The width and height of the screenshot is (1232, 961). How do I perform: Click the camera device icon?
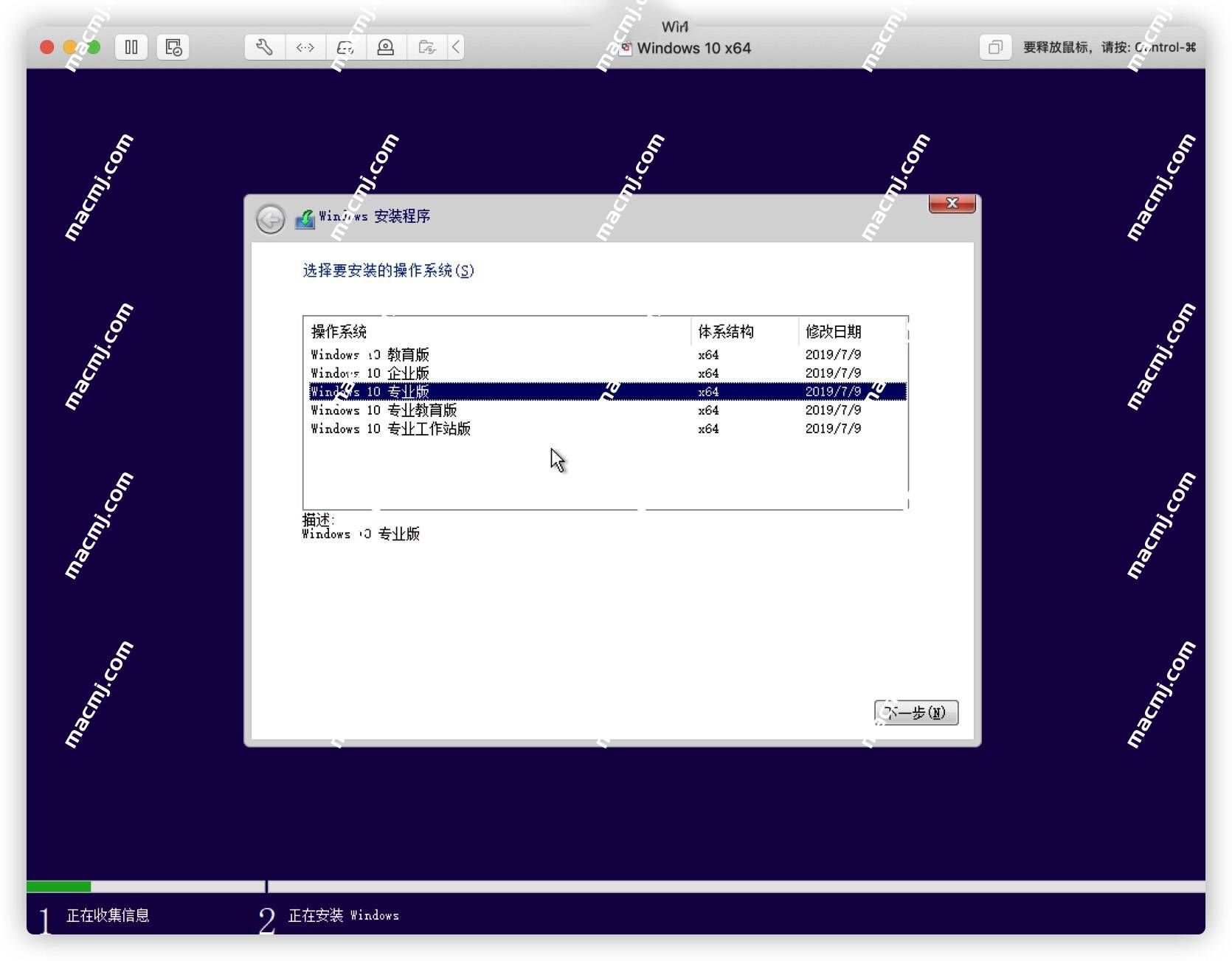point(386,47)
